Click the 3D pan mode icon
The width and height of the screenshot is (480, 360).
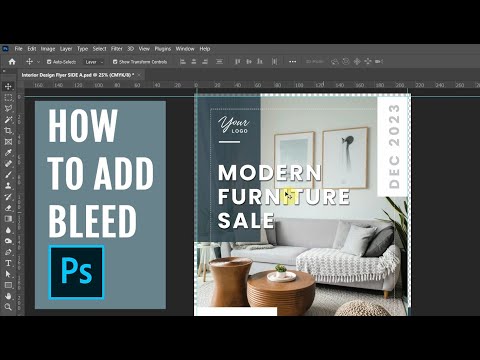357,62
